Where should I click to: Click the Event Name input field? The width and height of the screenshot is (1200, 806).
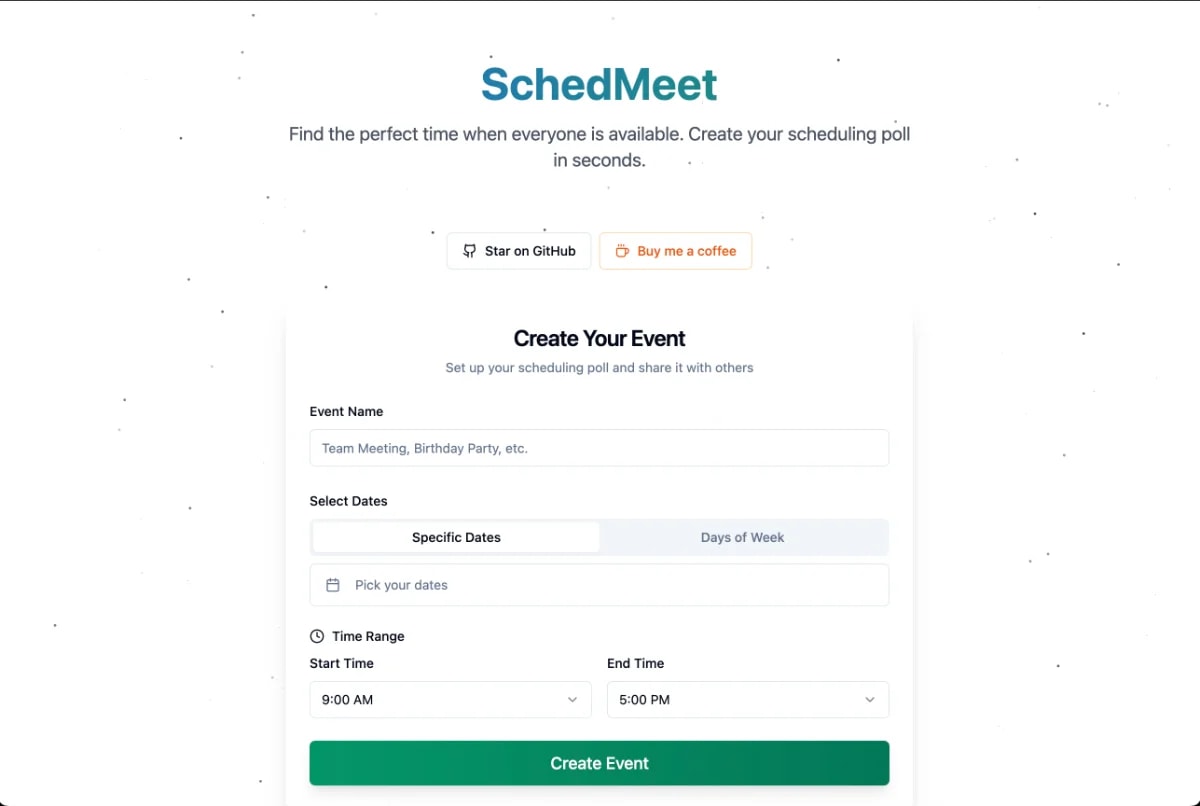pyautogui.click(x=599, y=448)
